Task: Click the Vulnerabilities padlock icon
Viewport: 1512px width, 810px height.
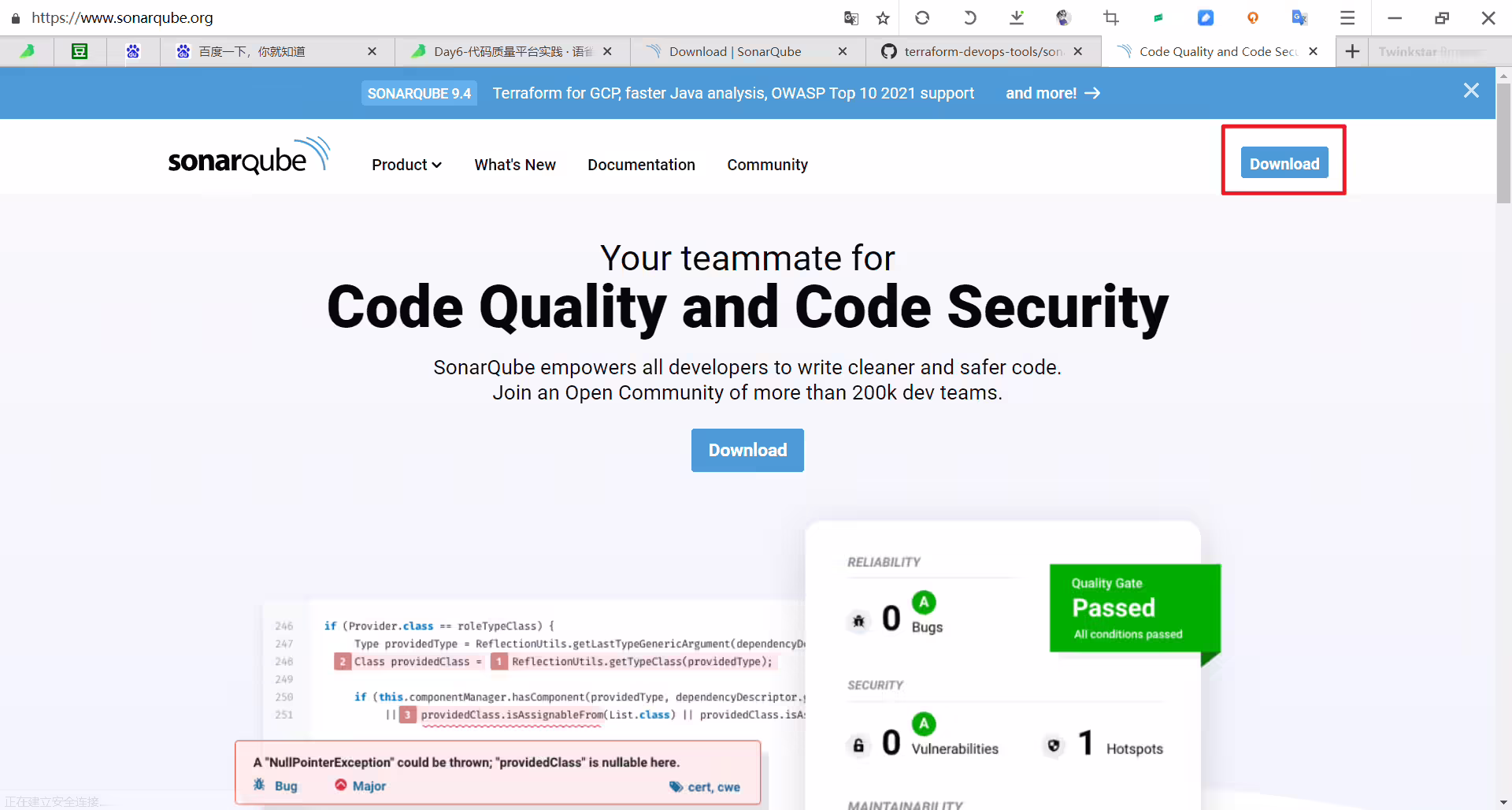Action: pyautogui.click(x=858, y=745)
